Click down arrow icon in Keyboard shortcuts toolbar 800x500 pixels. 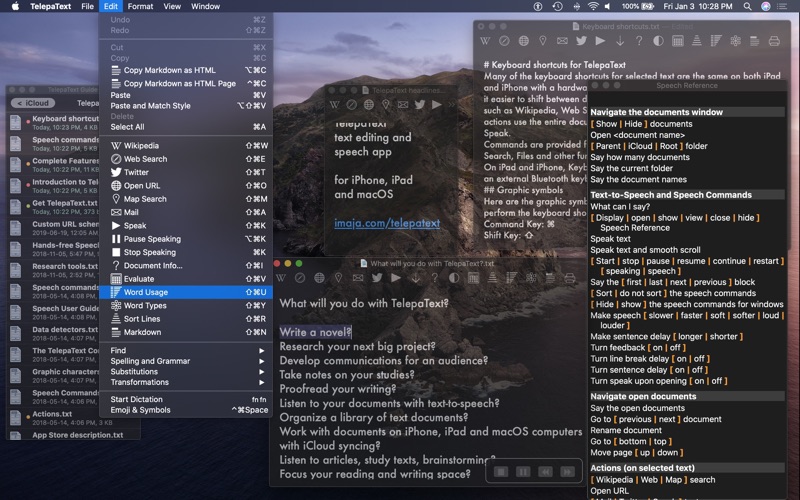tap(620, 41)
